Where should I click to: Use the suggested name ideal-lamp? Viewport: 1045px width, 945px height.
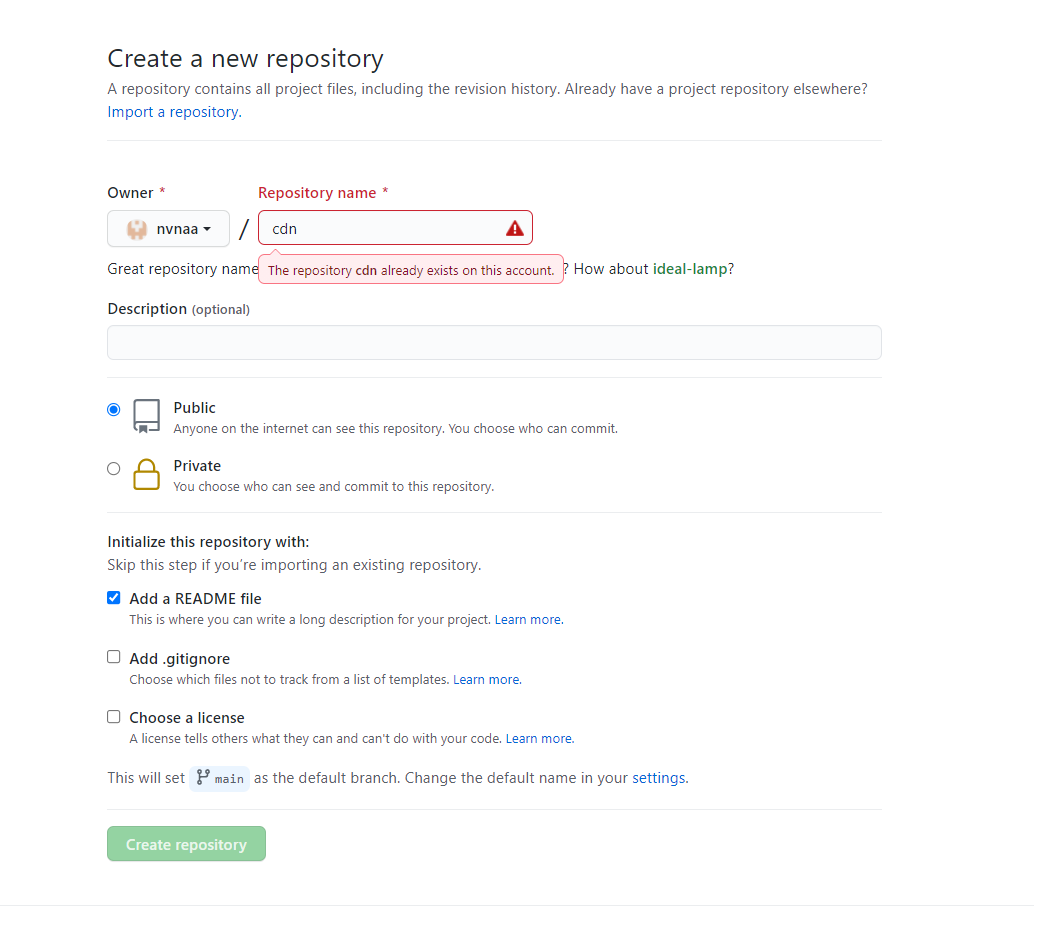click(690, 269)
